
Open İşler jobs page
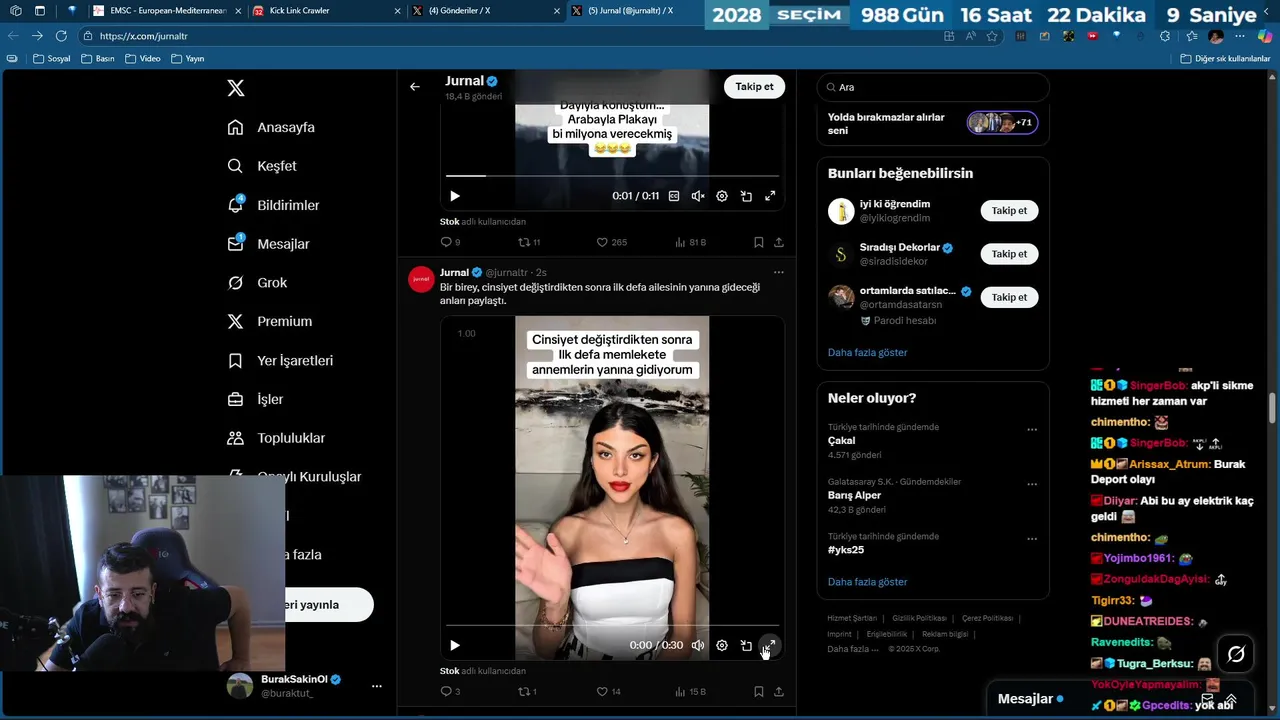pos(255,400)
